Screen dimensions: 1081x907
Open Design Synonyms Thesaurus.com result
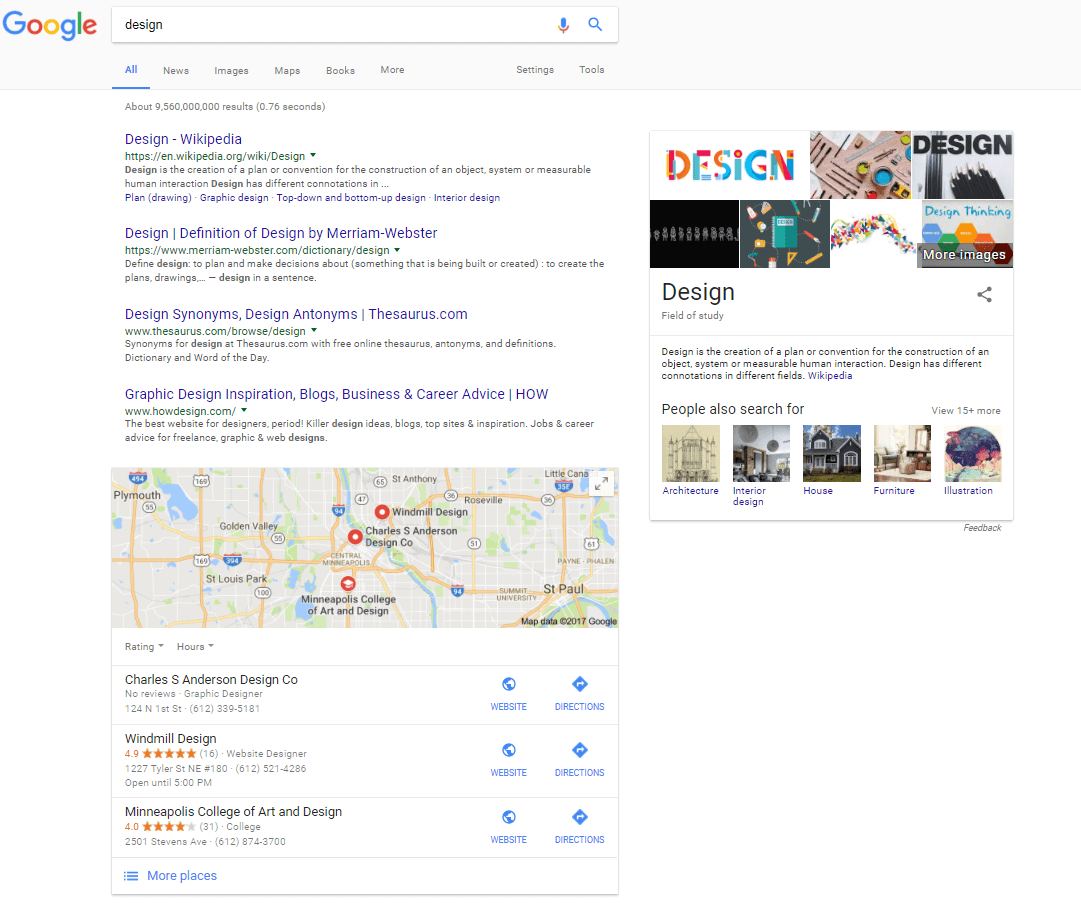[296, 314]
